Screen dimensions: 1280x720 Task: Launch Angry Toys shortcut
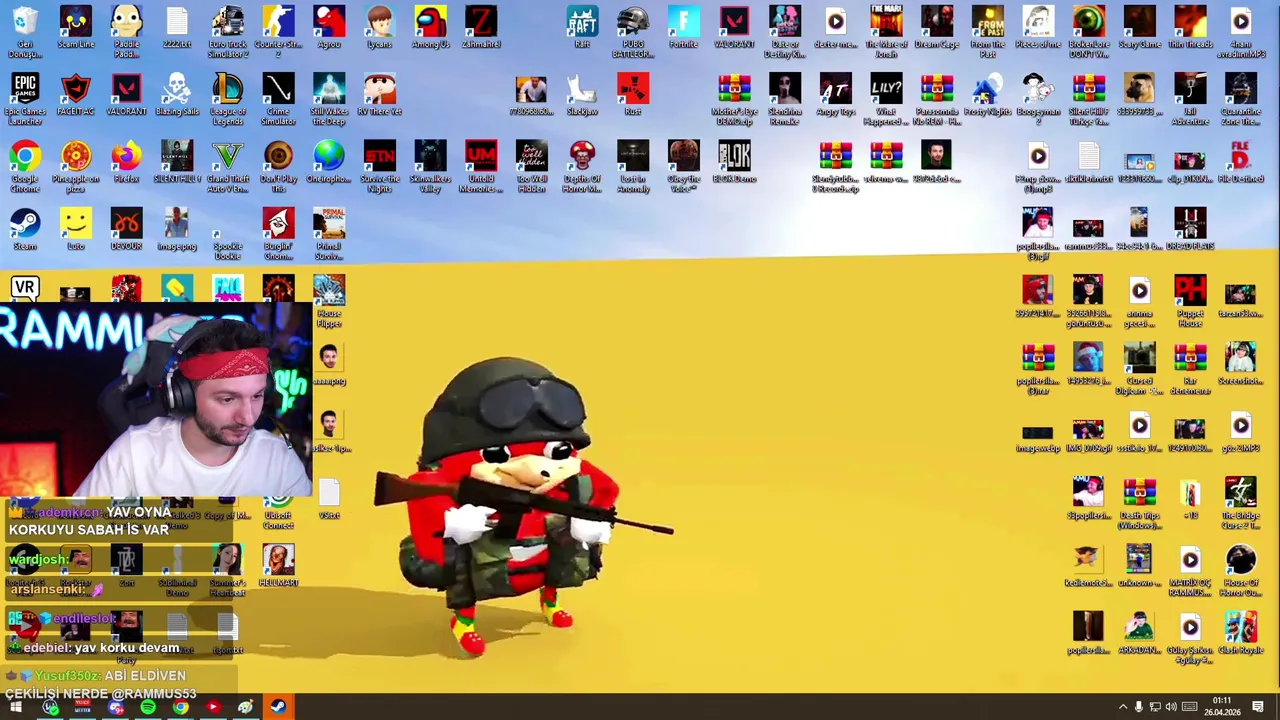[x=835, y=95]
